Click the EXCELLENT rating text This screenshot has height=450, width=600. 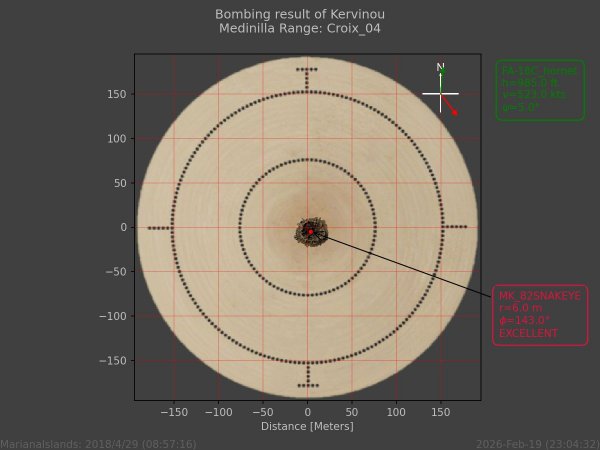click(528, 333)
